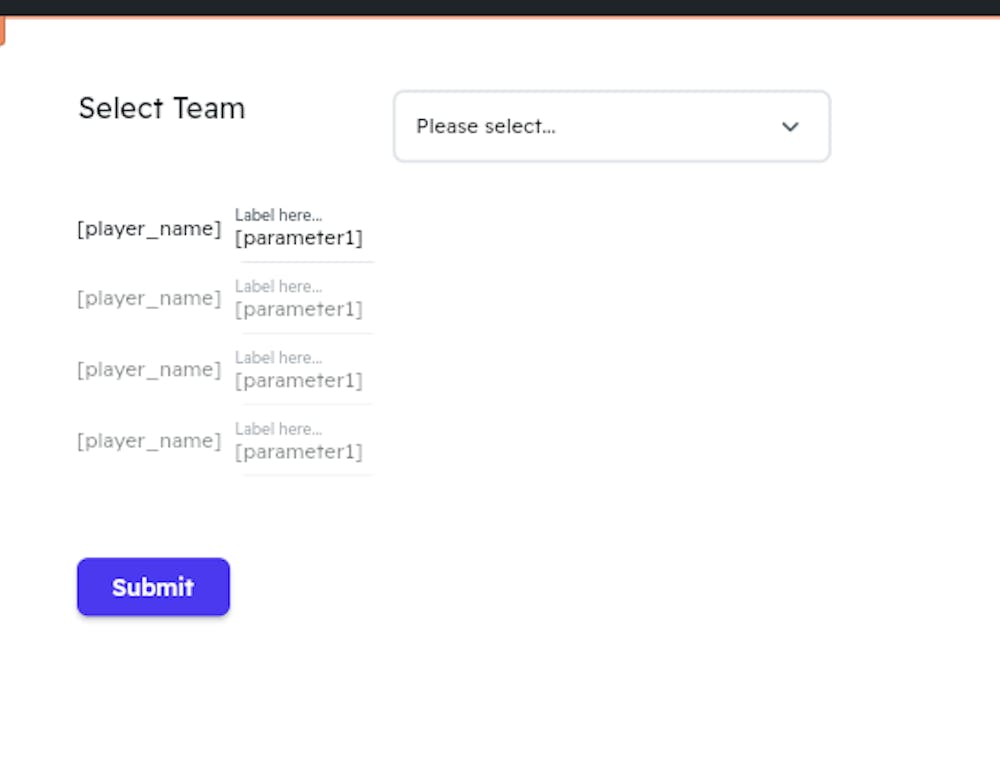Image resolution: width=1000 pixels, height=784 pixels.
Task: Click the dropdown arrow beside Please select
Action: pyautogui.click(x=790, y=127)
